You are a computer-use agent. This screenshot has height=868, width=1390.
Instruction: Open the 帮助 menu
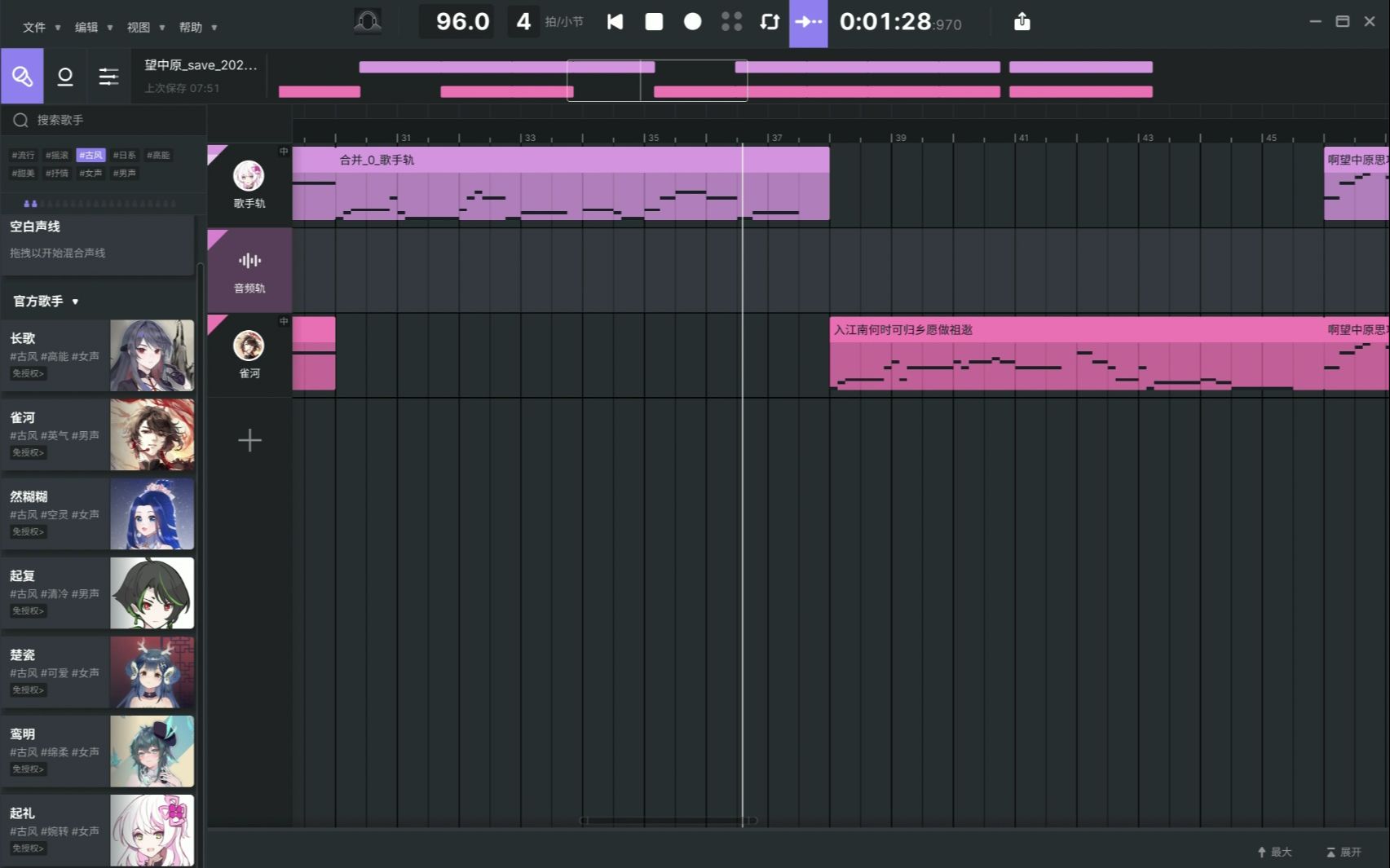198,27
